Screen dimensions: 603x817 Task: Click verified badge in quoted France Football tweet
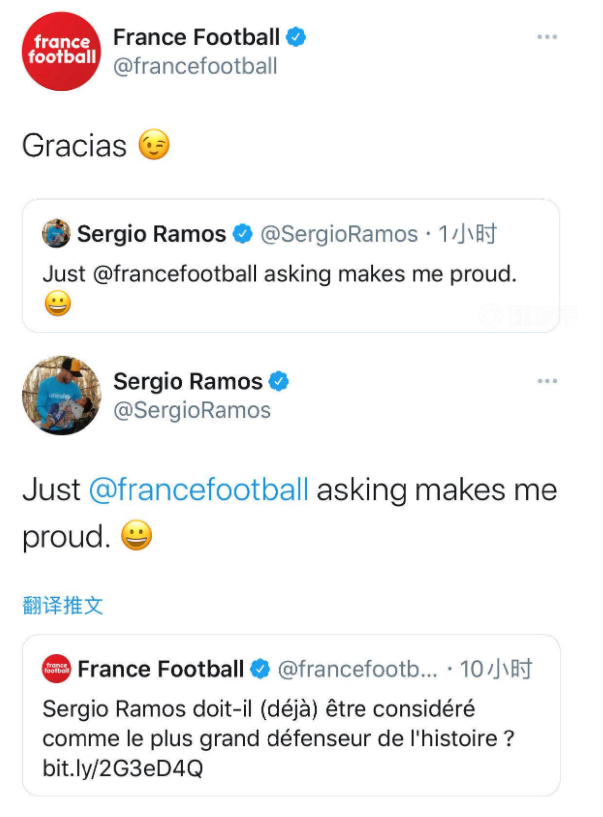click(260, 668)
